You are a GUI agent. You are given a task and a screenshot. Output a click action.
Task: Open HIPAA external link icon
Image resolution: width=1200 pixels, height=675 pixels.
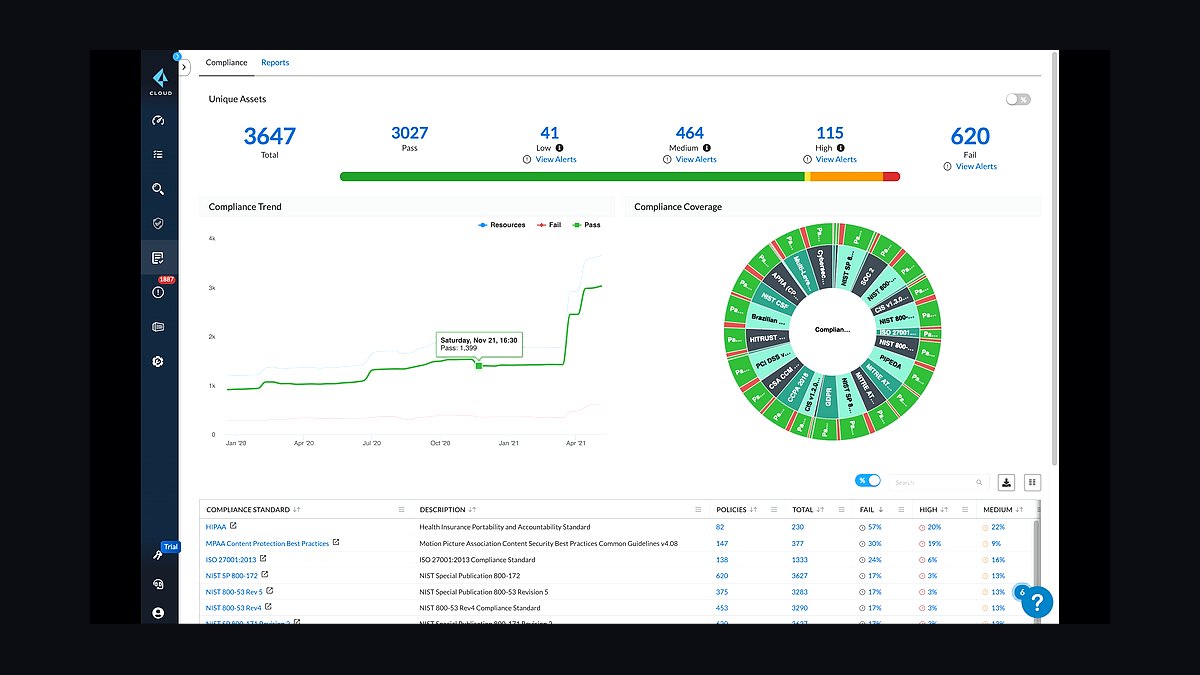click(233, 525)
